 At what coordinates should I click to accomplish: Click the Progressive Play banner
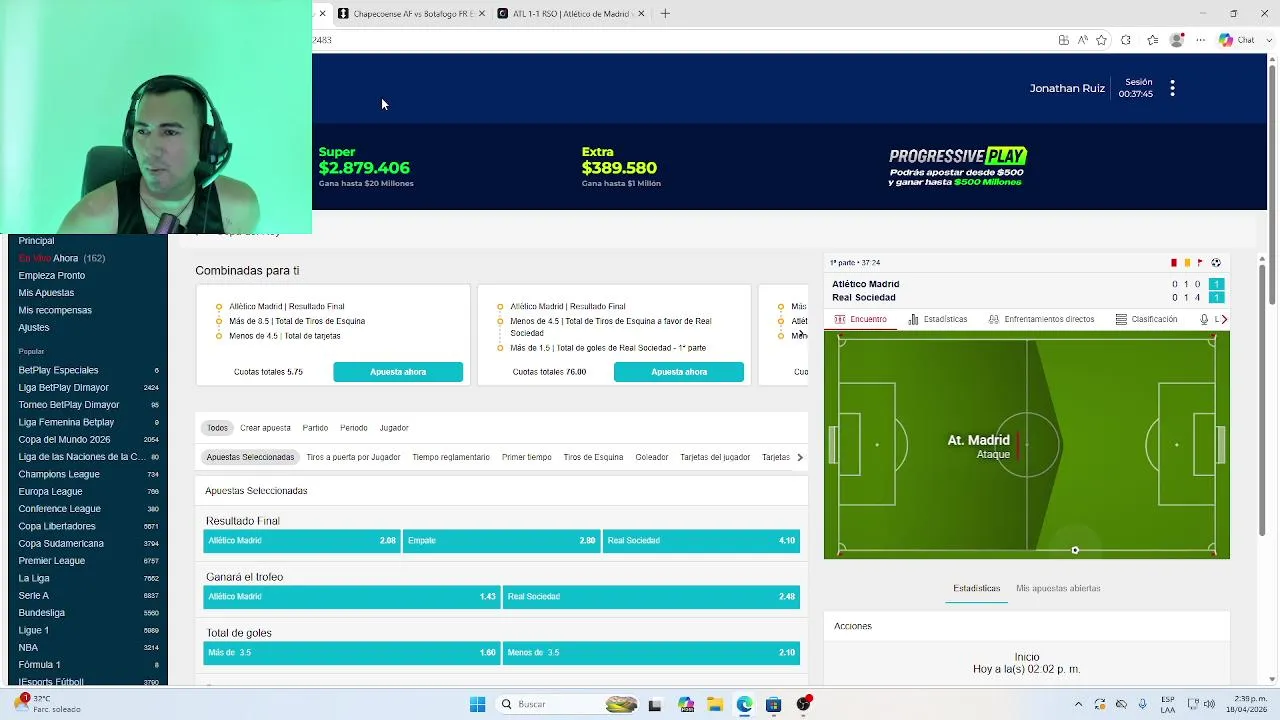pyautogui.click(x=958, y=167)
